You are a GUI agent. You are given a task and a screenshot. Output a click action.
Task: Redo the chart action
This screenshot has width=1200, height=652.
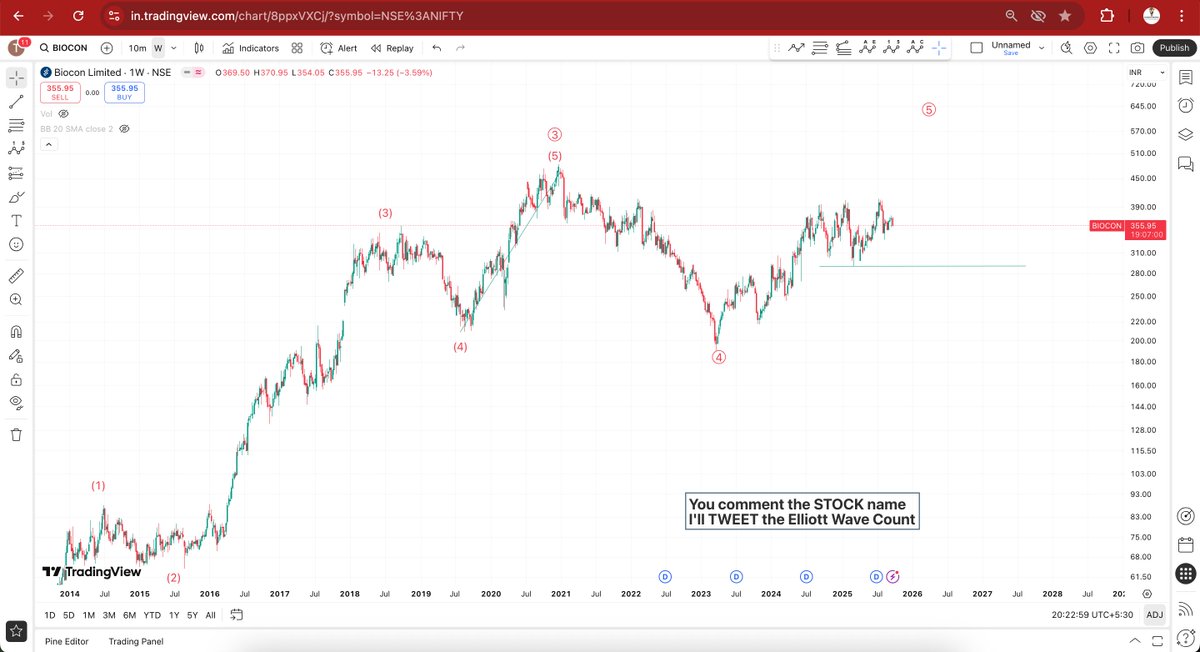pyautogui.click(x=460, y=48)
